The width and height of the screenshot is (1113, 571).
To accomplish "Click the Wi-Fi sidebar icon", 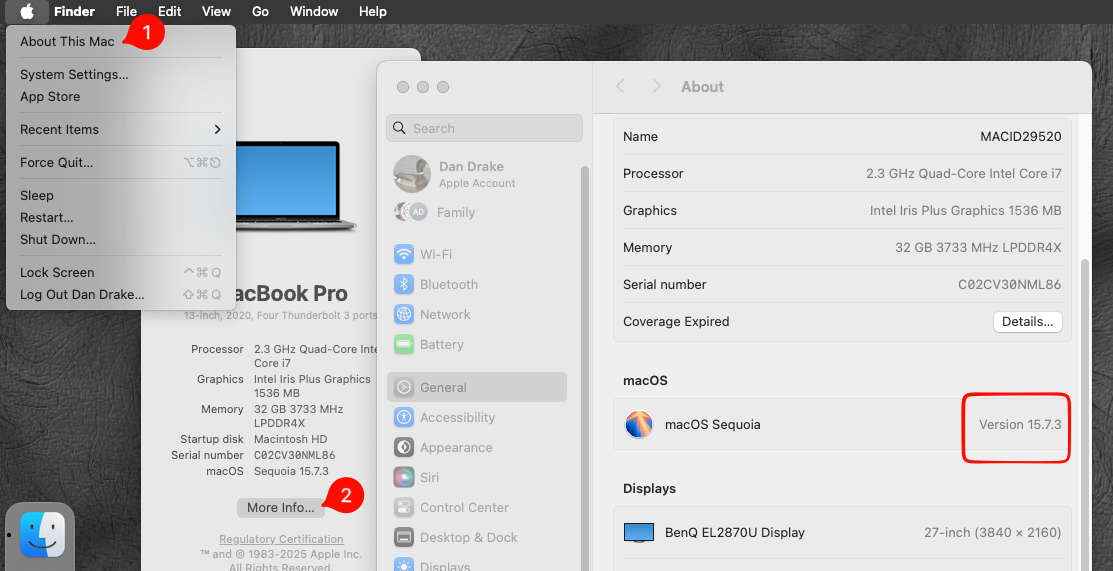I will 404,254.
